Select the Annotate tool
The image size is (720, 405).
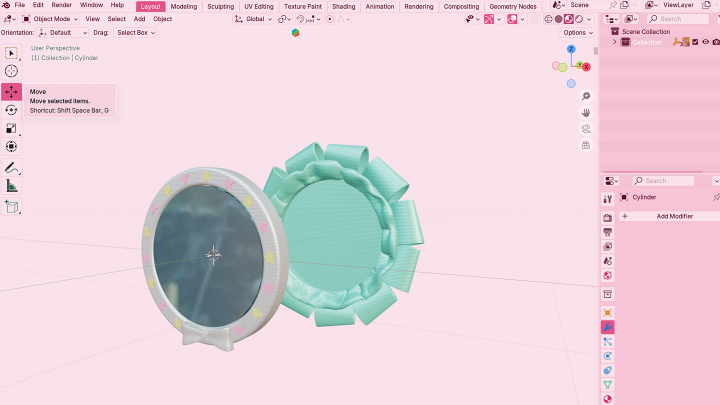11,168
